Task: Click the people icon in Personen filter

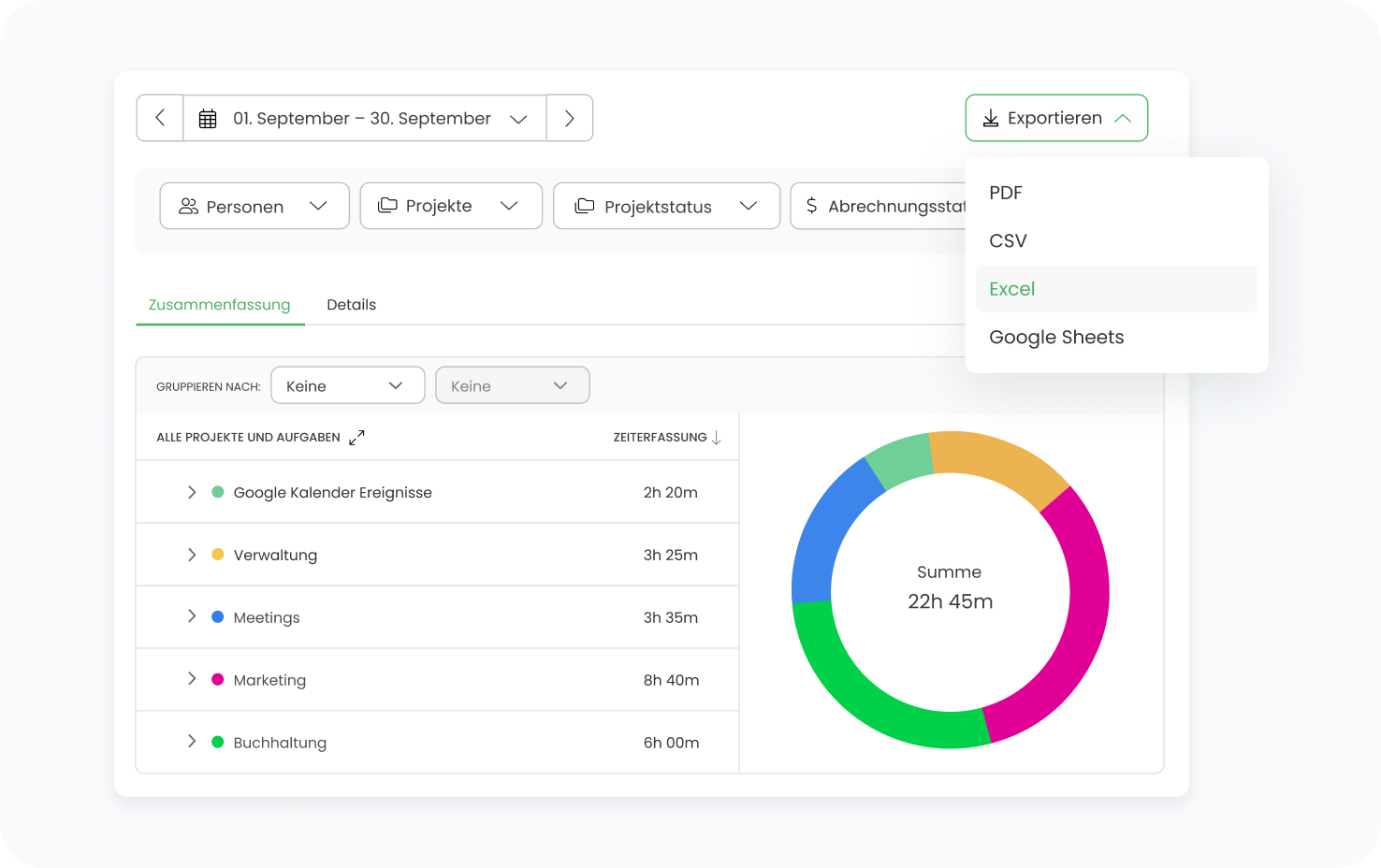Action: (188, 206)
